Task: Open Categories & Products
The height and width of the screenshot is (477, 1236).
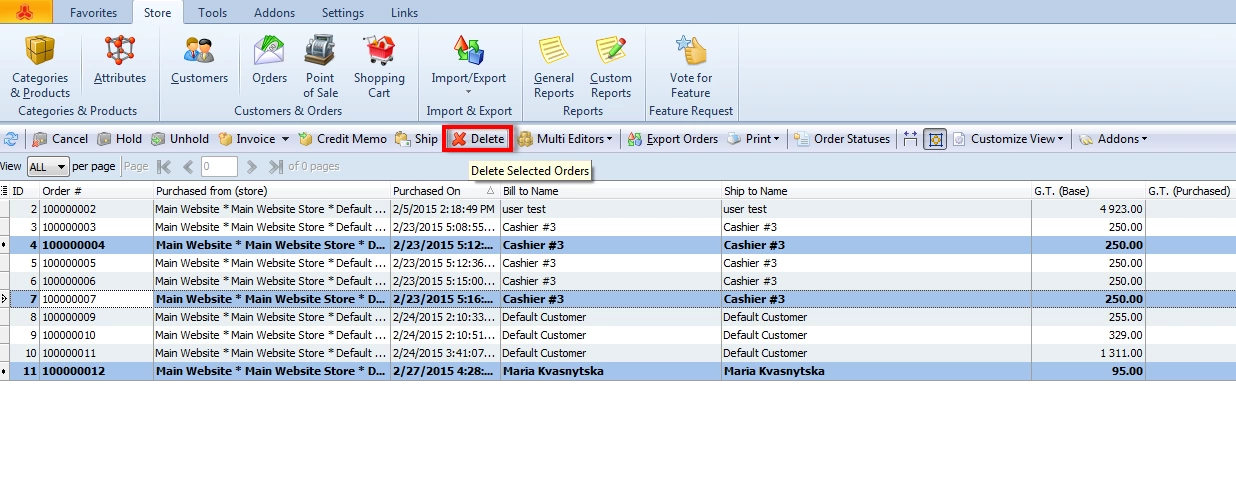Action: tap(40, 66)
